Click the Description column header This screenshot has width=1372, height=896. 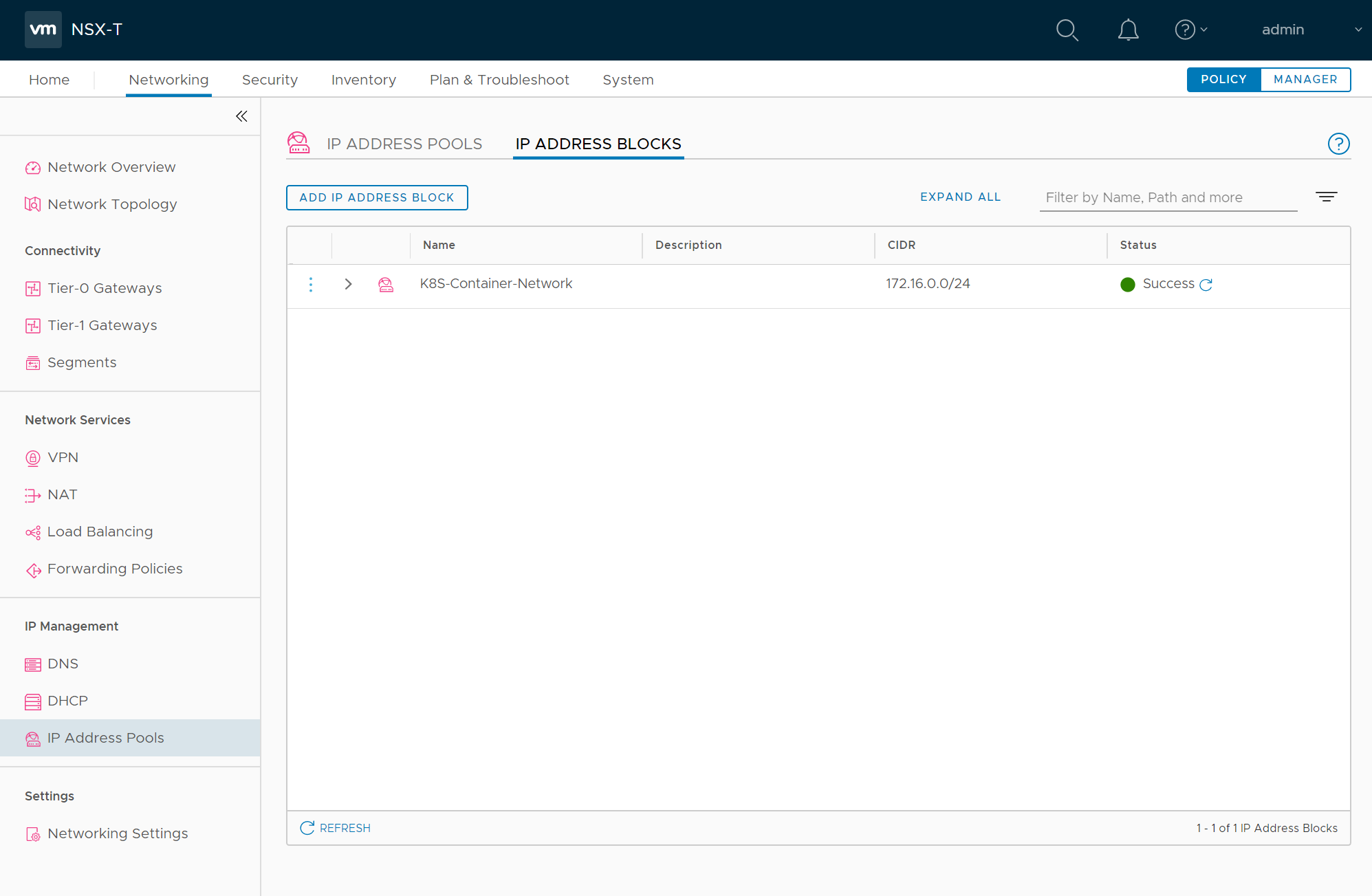pos(688,245)
